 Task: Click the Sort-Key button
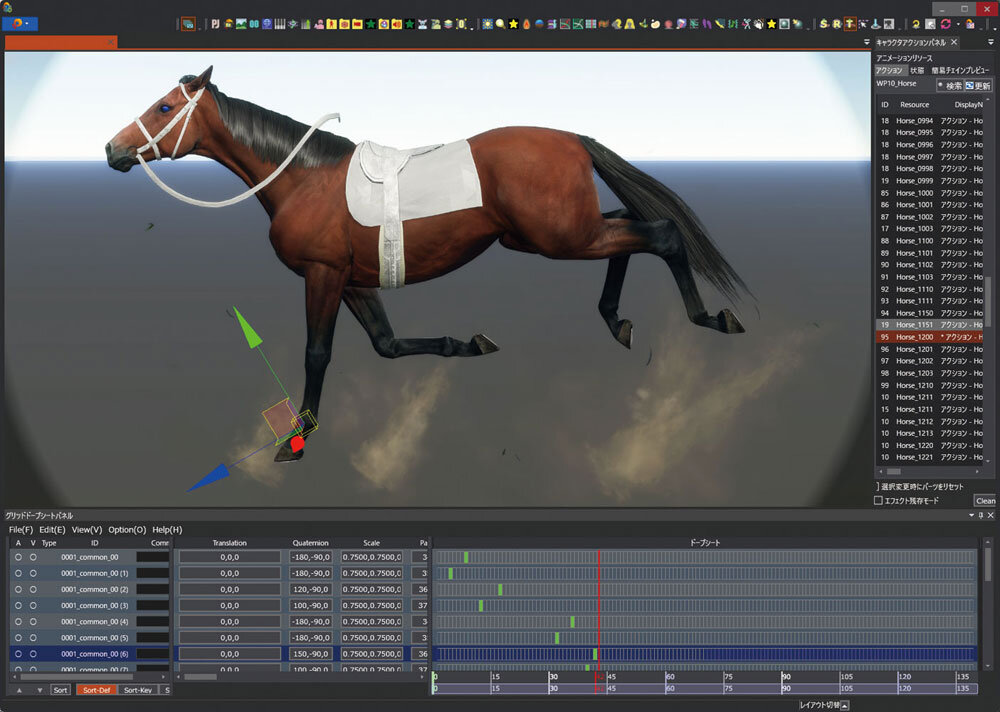coord(138,690)
